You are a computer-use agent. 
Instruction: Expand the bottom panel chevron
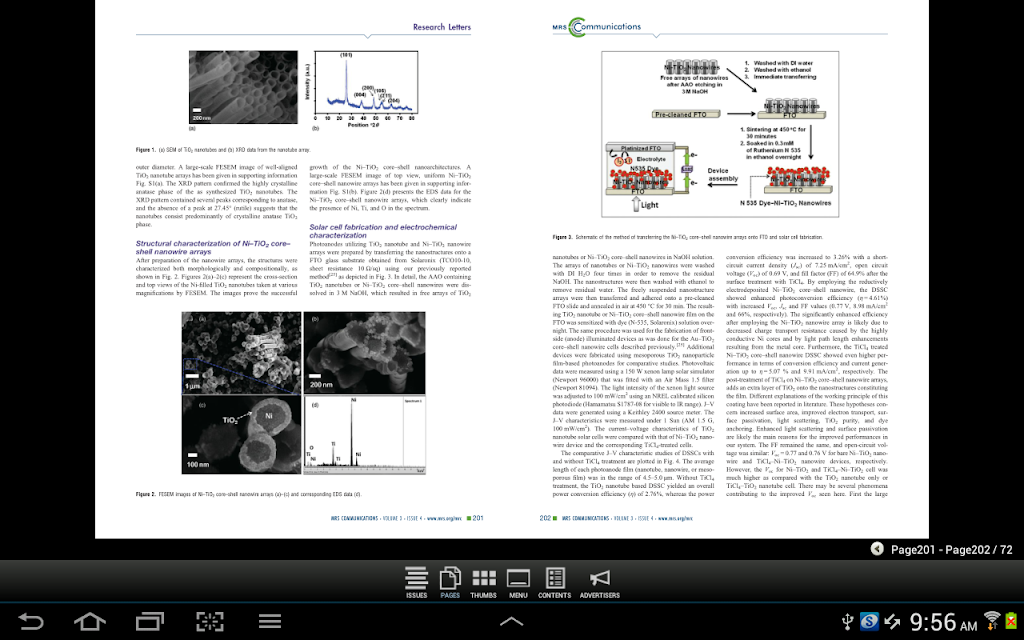point(511,622)
